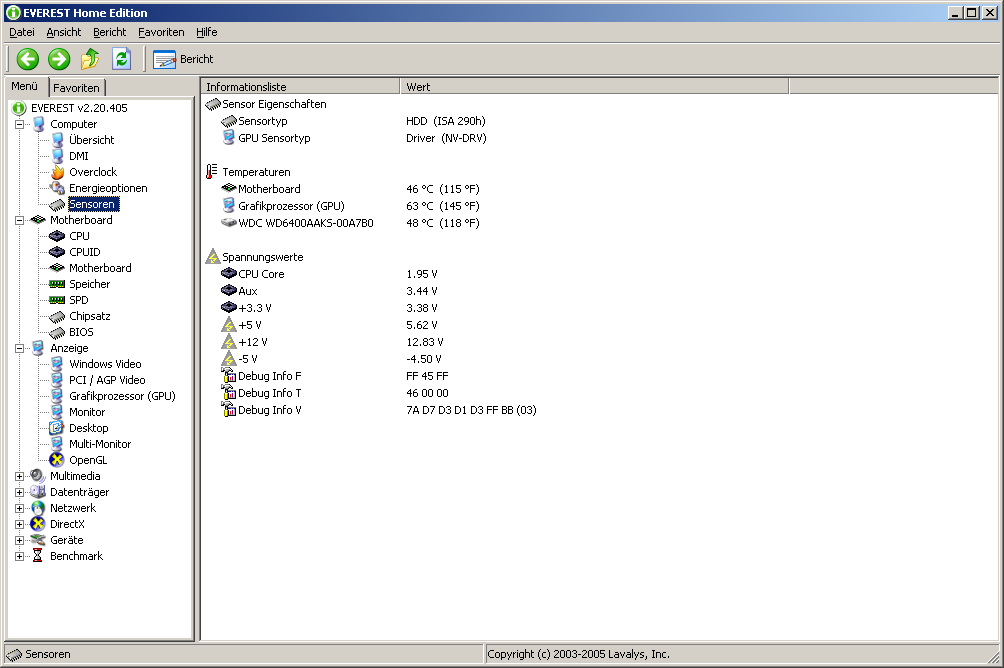Select the Debug Info V row

pyautogui.click(x=378, y=410)
